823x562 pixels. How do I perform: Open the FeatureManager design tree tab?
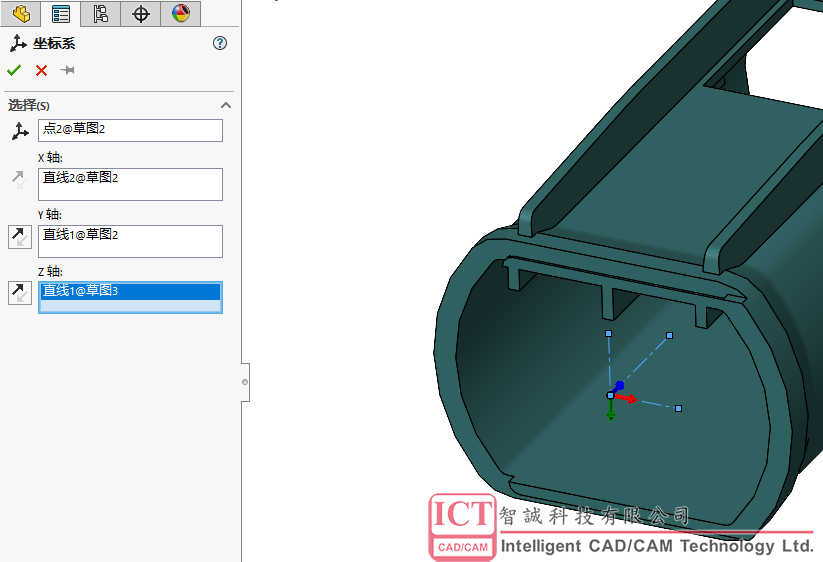coord(21,14)
